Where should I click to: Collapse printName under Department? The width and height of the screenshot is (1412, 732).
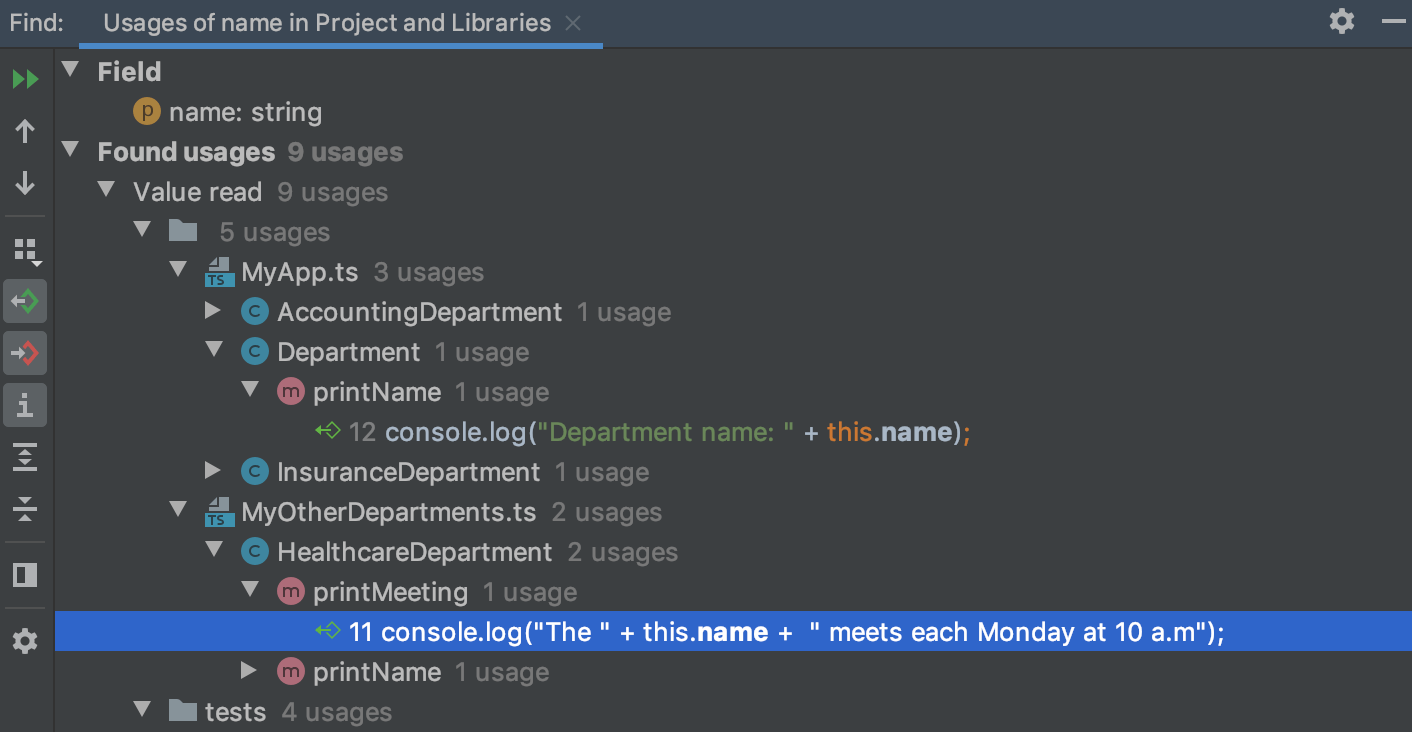pyautogui.click(x=249, y=390)
